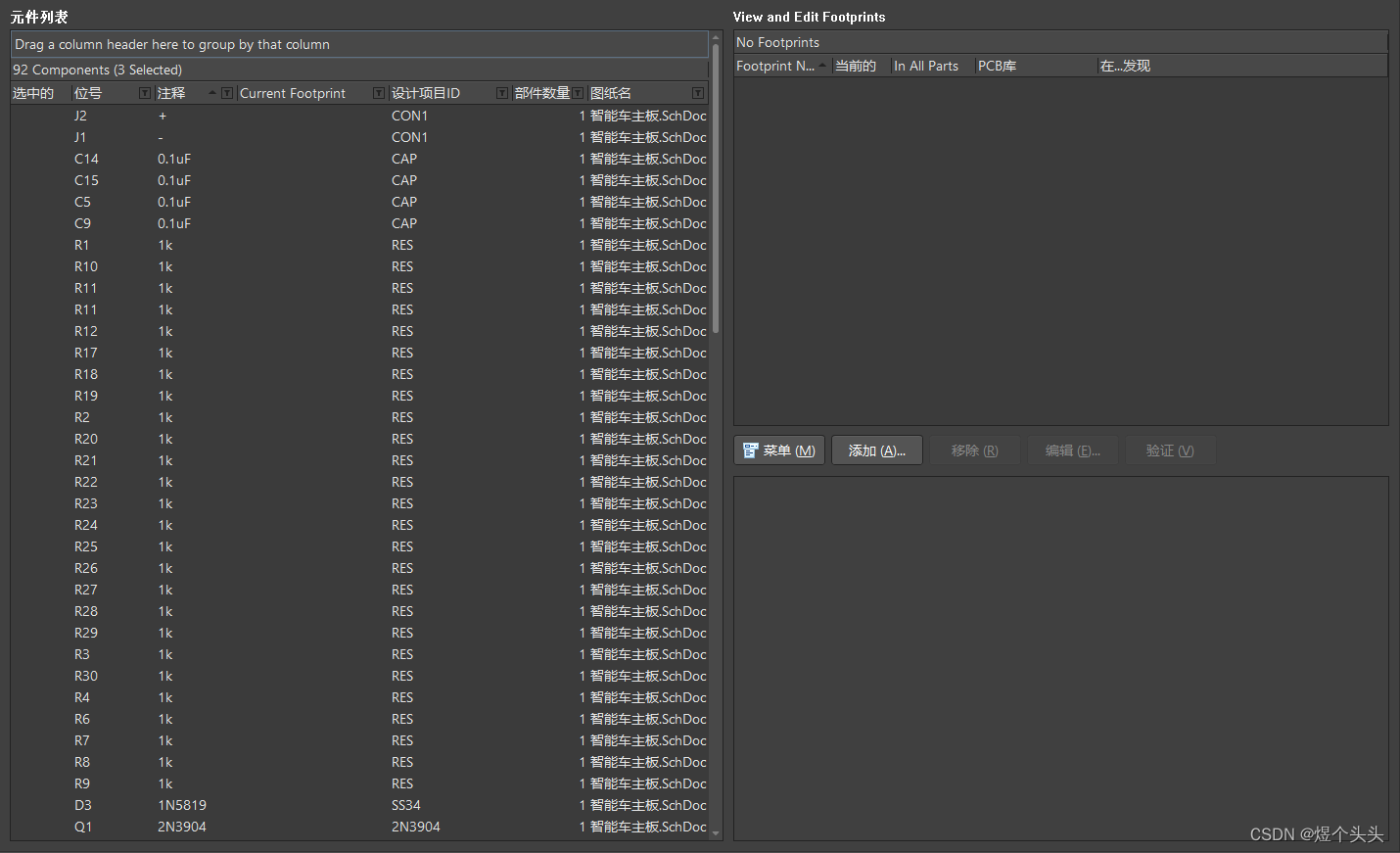Select component row R8

tap(359, 762)
